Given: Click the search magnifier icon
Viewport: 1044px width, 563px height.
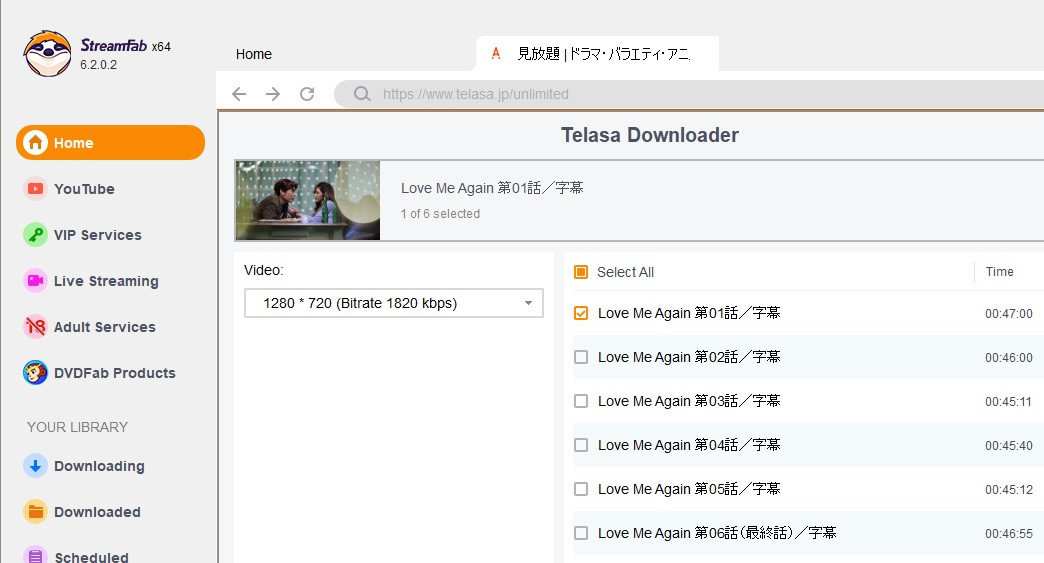Looking at the screenshot, I should tap(362, 94).
